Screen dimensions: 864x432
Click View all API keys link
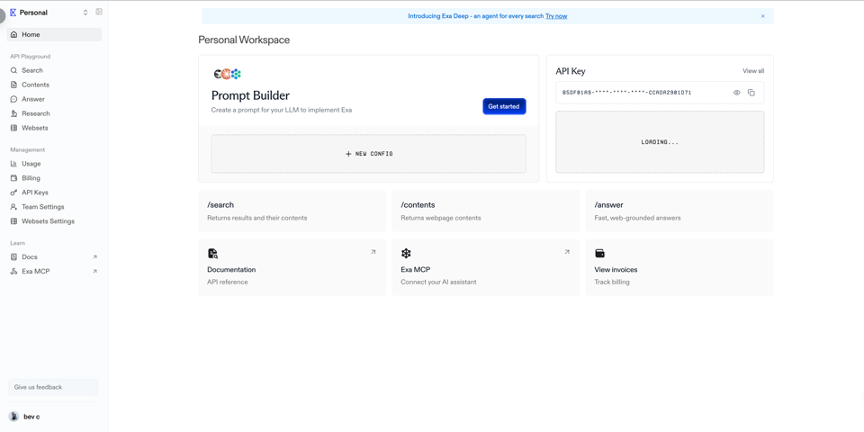(753, 71)
